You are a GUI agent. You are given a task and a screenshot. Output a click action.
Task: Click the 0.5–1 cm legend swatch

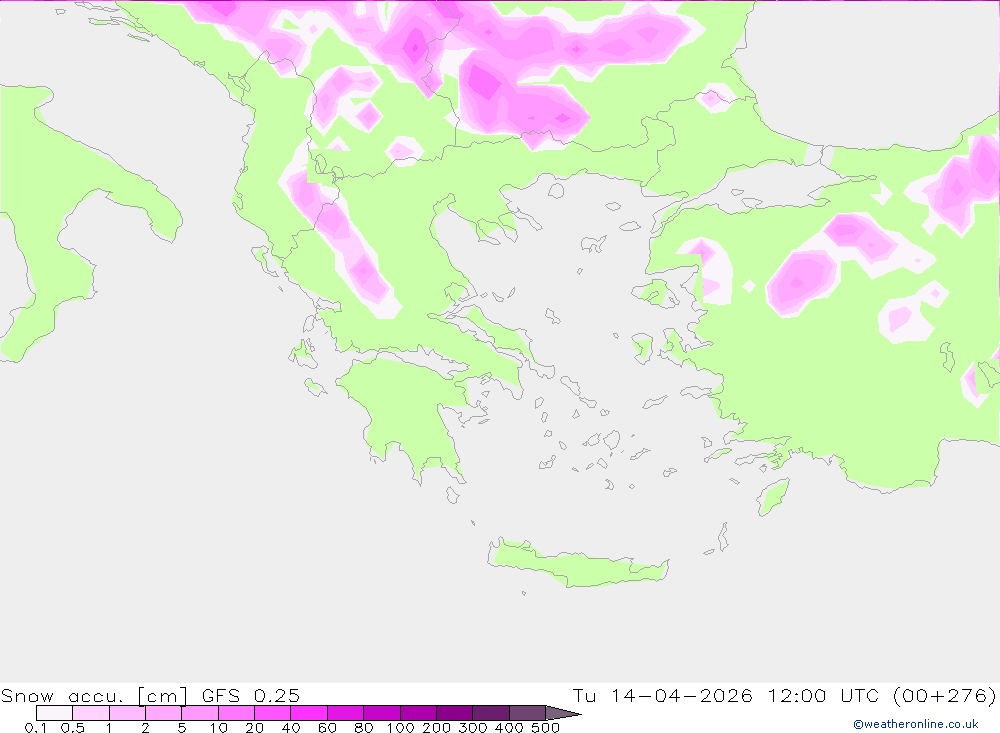(91, 713)
